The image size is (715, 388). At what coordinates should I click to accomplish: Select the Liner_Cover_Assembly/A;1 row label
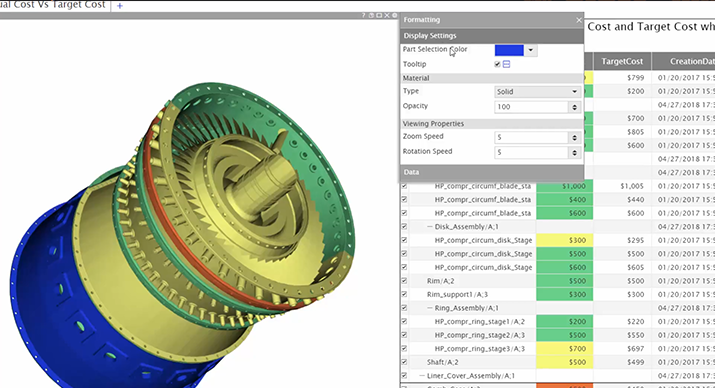tap(471, 376)
